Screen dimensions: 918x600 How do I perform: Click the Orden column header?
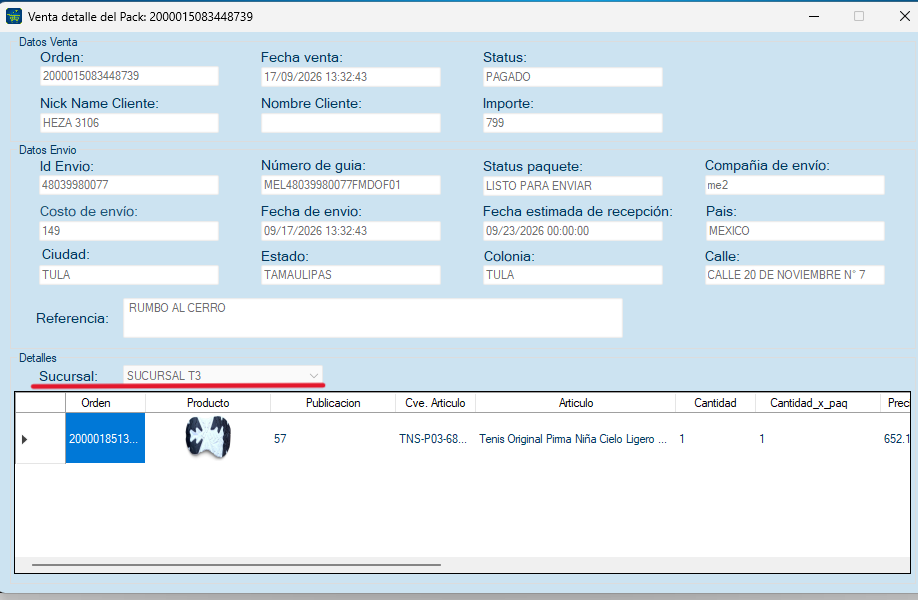point(105,403)
